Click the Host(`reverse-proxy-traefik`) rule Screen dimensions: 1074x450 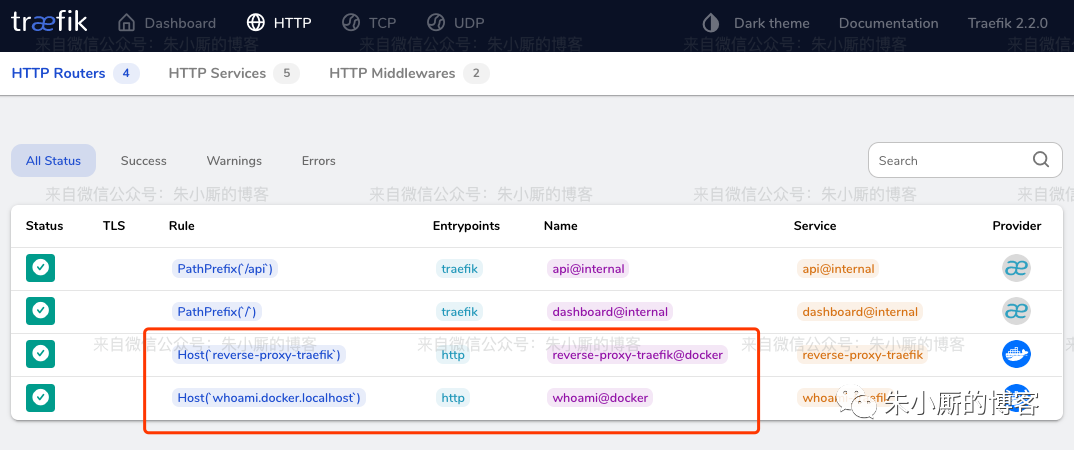click(x=260, y=355)
